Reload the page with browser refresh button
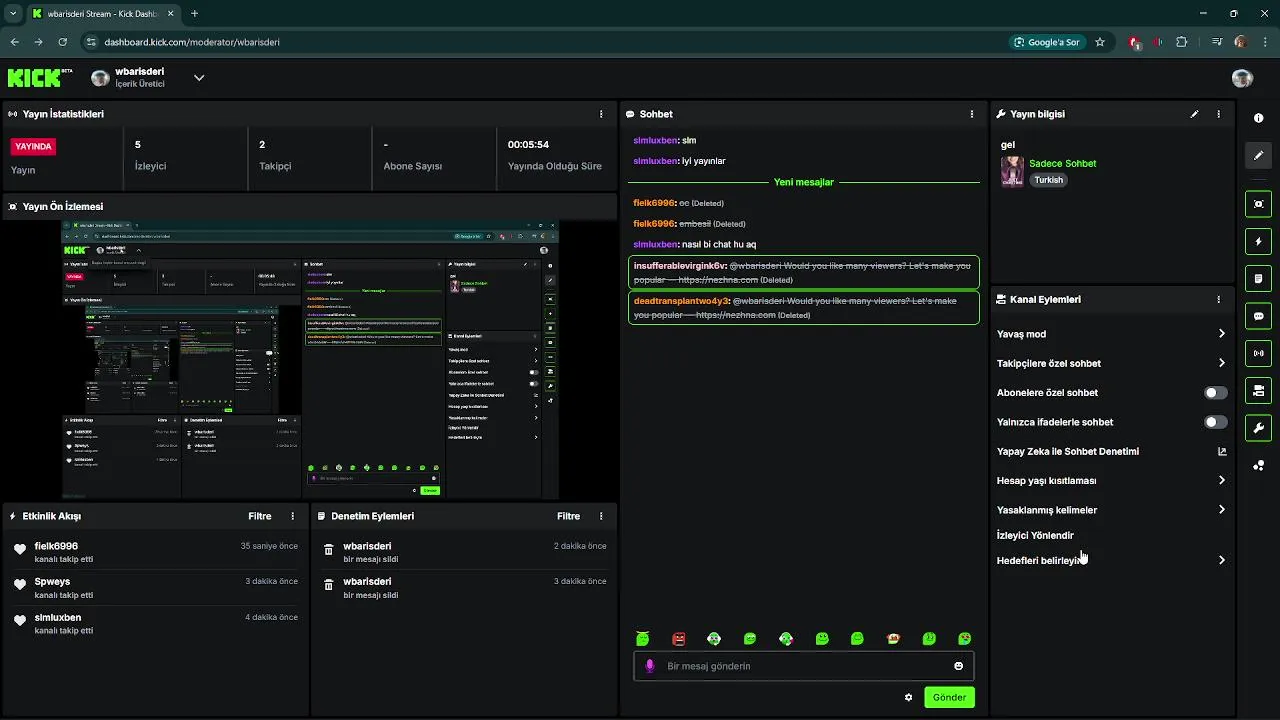This screenshot has height=720, width=1280. [x=62, y=42]
